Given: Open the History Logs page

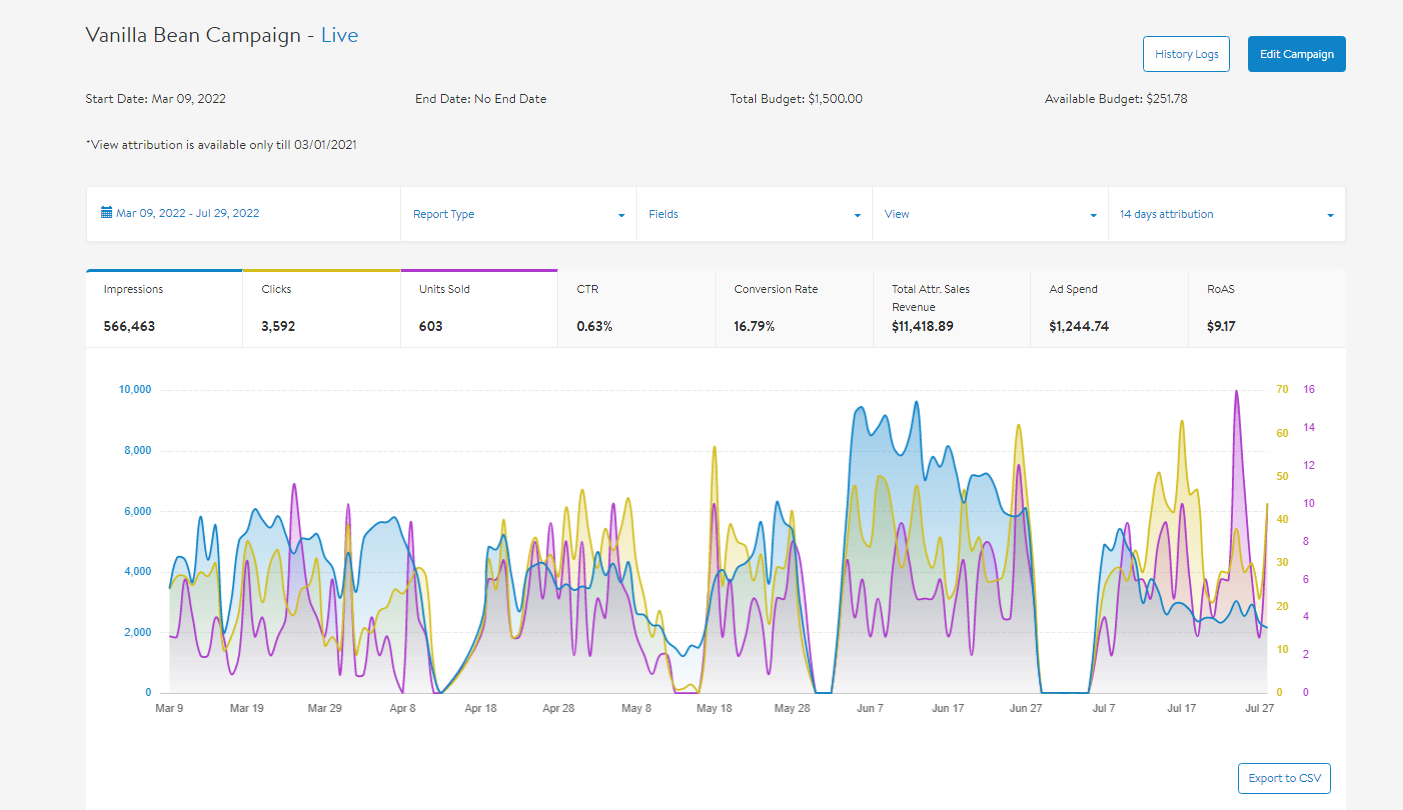Looking at the screenshot, I should point(1186,54).
